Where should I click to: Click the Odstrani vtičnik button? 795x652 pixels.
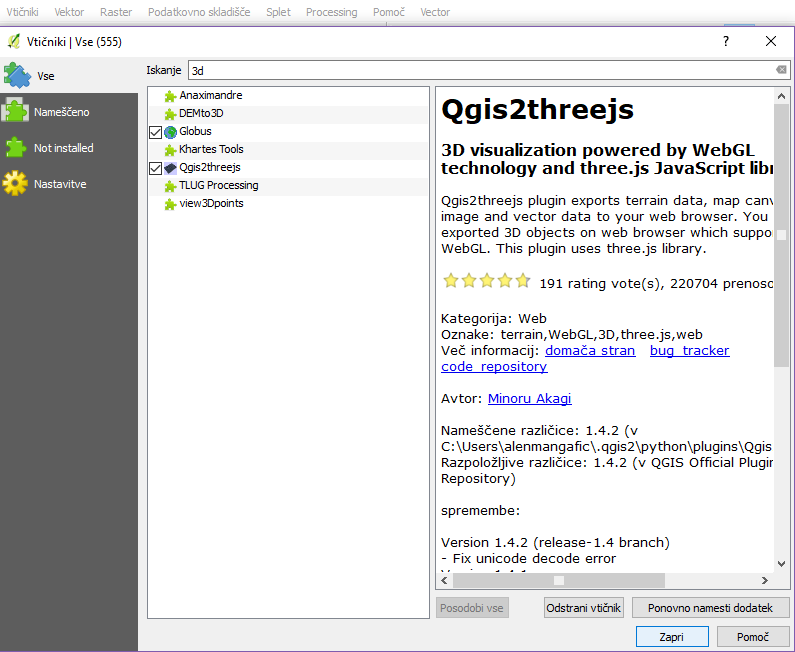point(584,607)
